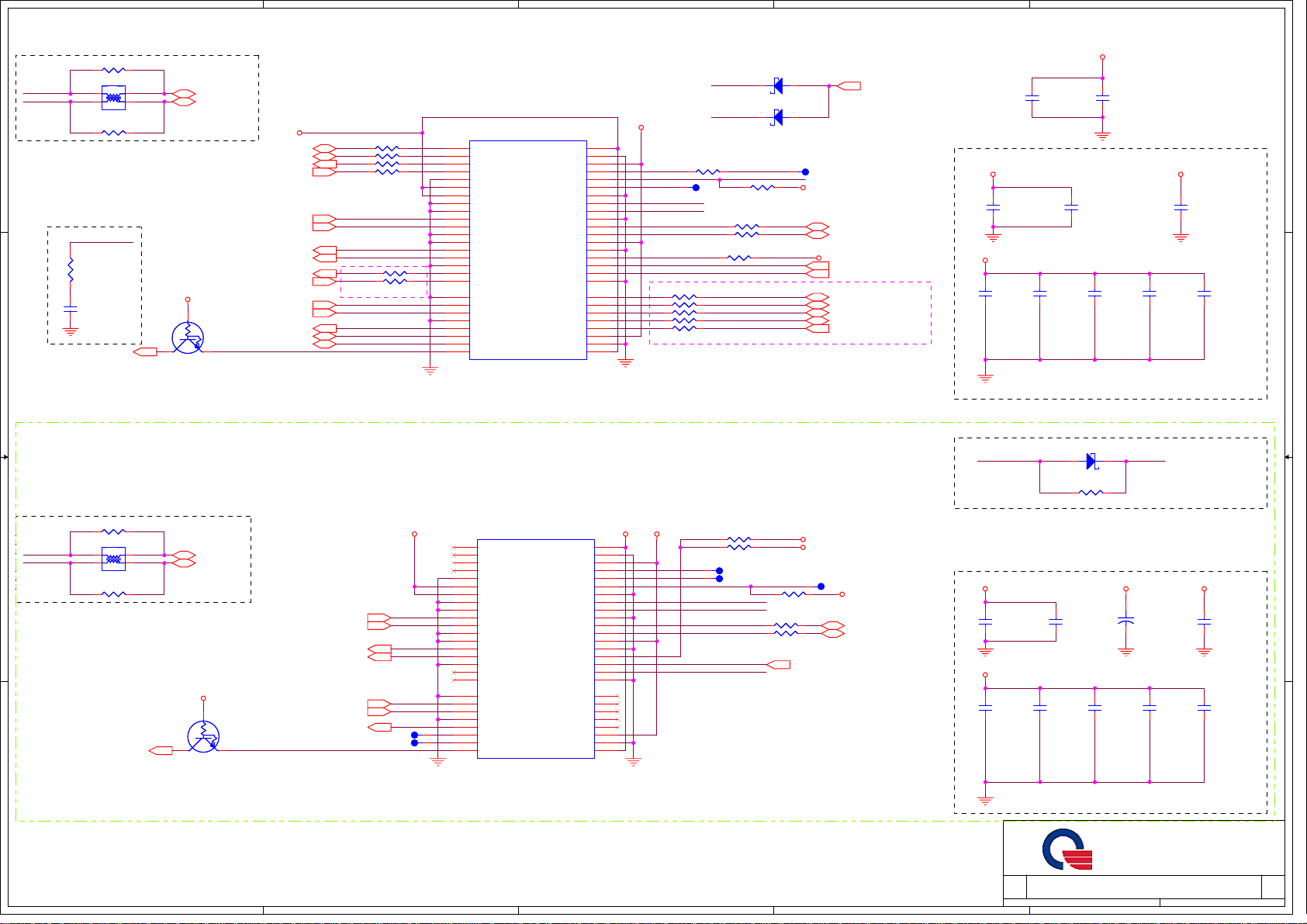Viewport: 1307px width, 924px height.
Task: Click the power node above the lower transistor
Action: pos(203,698)
